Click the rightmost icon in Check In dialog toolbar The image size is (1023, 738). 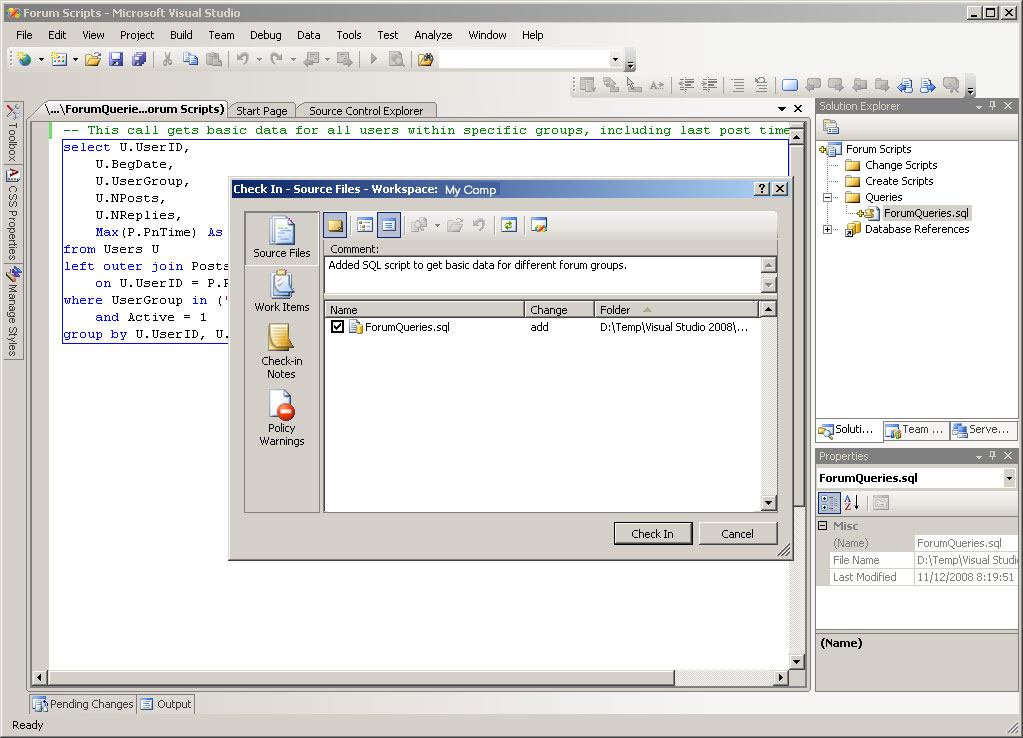point(539,226)
